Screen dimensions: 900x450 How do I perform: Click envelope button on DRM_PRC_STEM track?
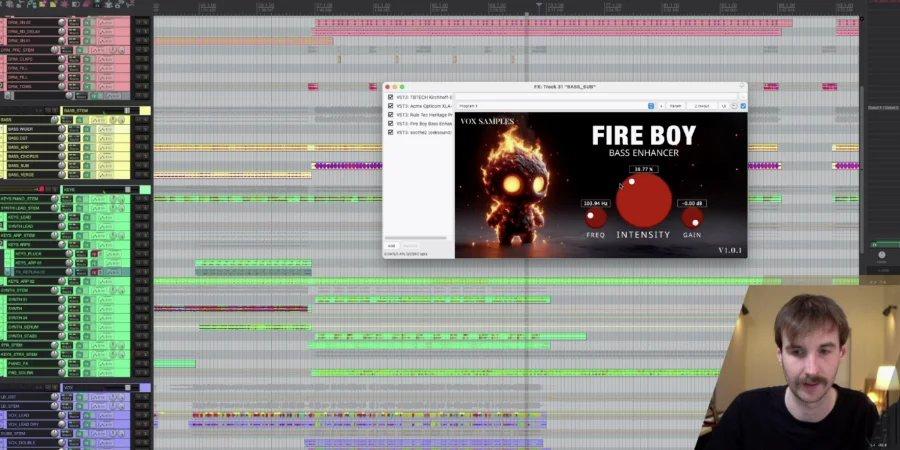pyautogui.click(x=98, y=50)
